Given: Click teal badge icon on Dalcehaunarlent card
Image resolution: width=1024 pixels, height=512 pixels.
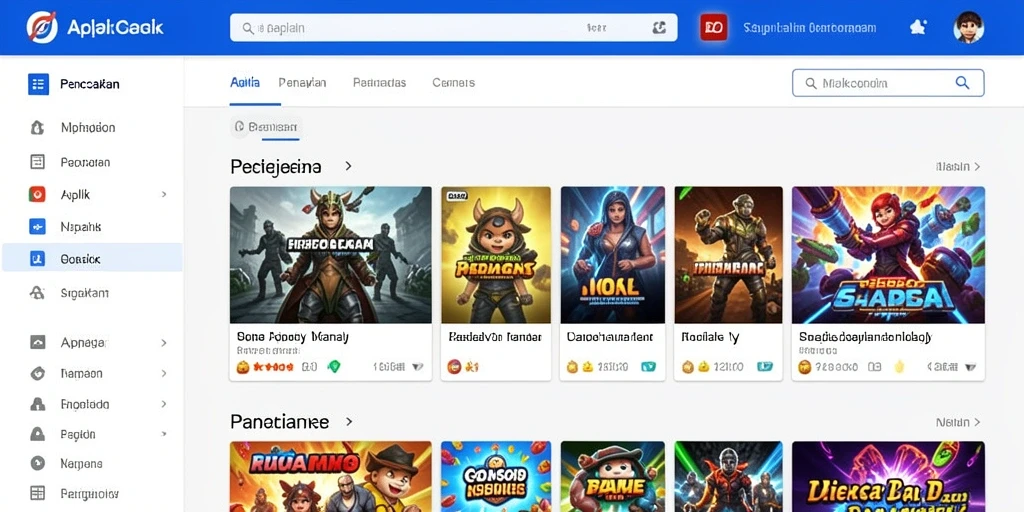Looking at the screenshot, I should [x=648, y=367].
